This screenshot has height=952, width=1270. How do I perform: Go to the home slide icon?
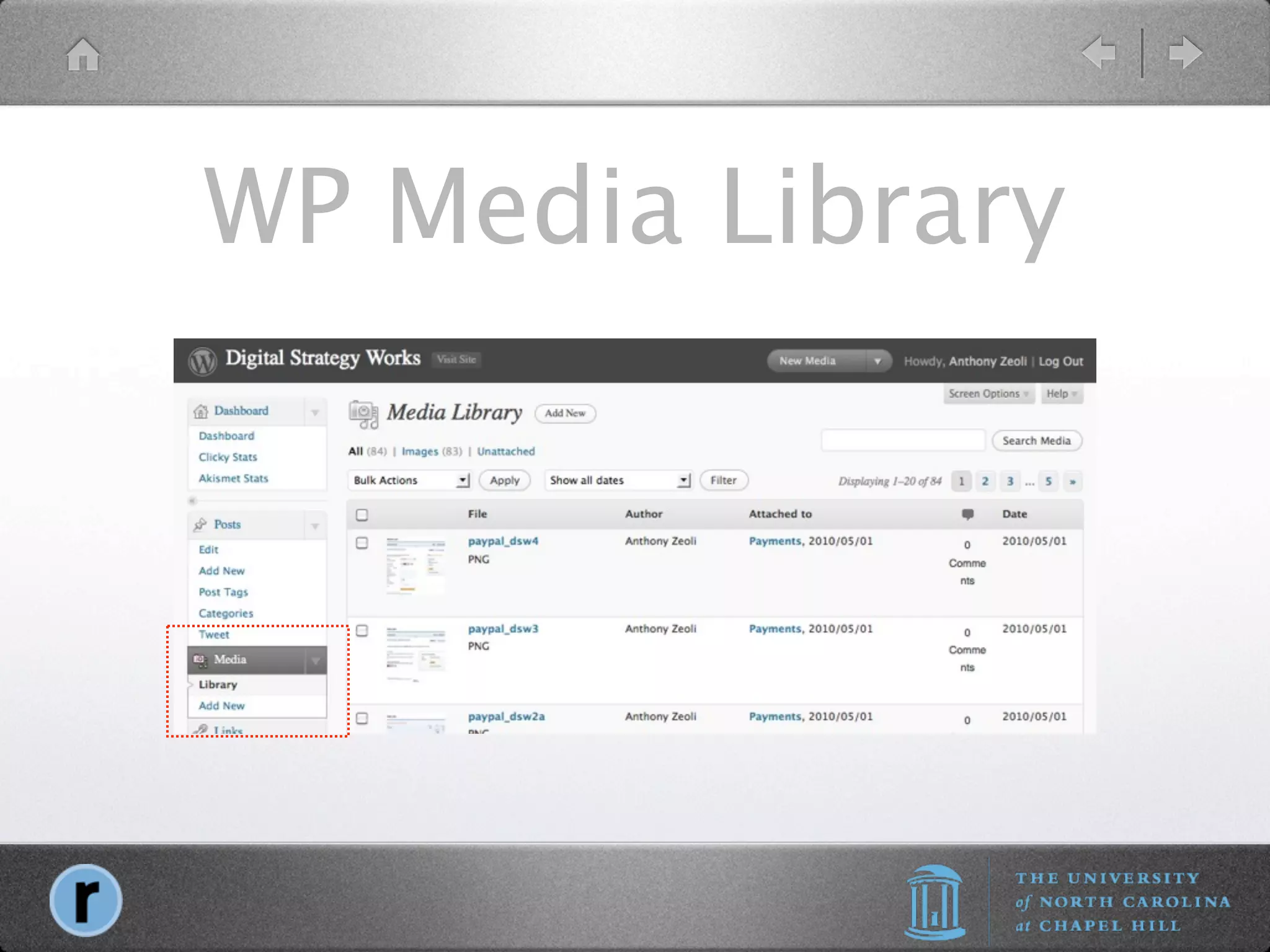click(83, 55)
